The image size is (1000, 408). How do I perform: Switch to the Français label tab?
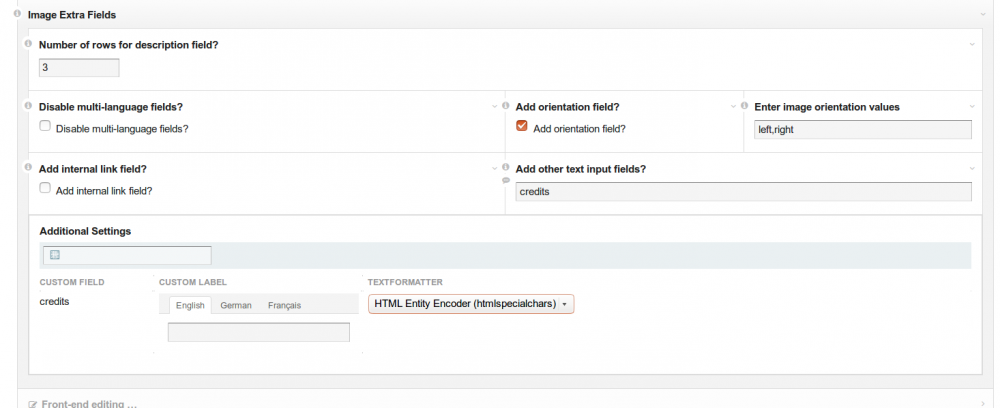[x=284, y=305]
